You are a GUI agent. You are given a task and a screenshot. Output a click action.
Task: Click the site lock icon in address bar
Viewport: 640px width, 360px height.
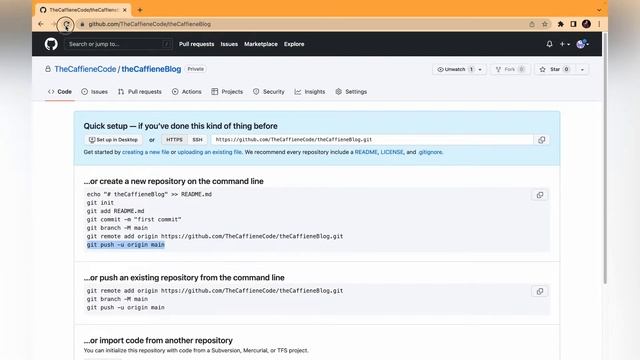tap(82, 24)
